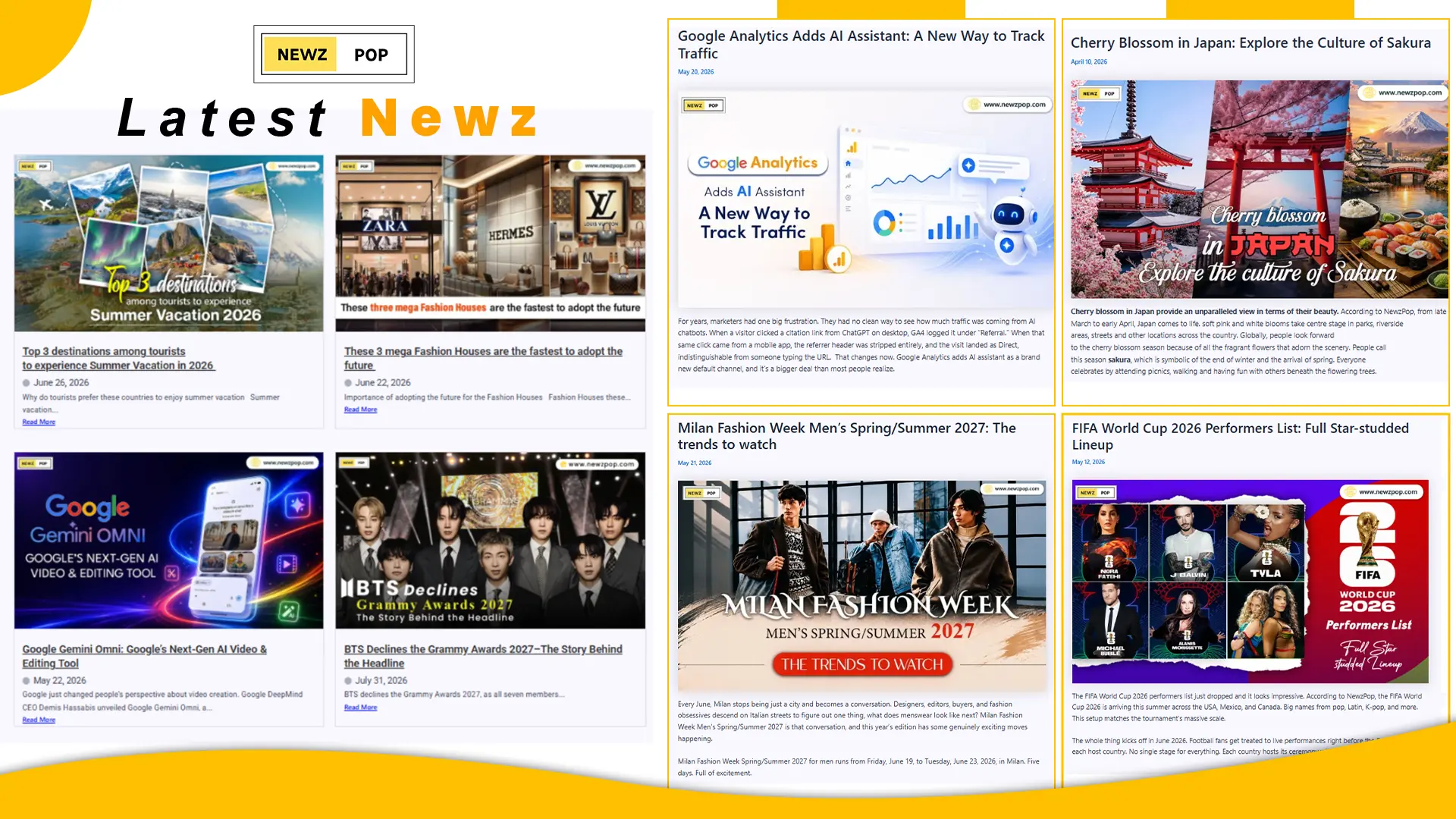The width and height of the screenshot is (1456, 819).
Task: Click the 'Why do tourists prefer these countries' excerpt
Action: click(x=151, y=403)
